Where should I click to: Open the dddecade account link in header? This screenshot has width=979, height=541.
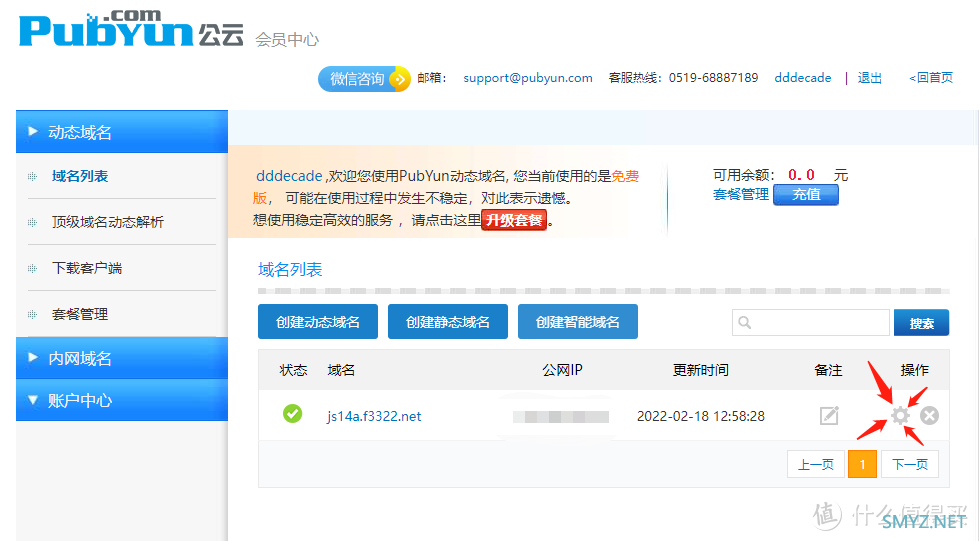pyautogui.click(x=803, y=78)
